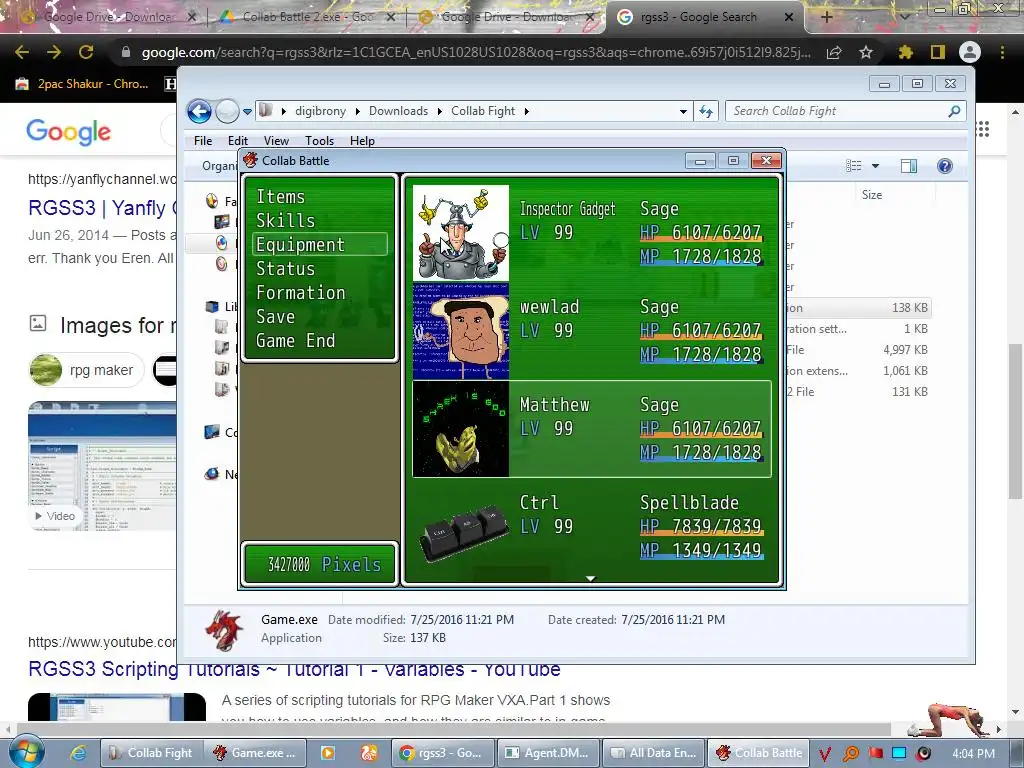Viewport: 1024px width, 768px height.
Task: Expand arrow after Collab Fight breadcrumb
Action: (526, 112)
